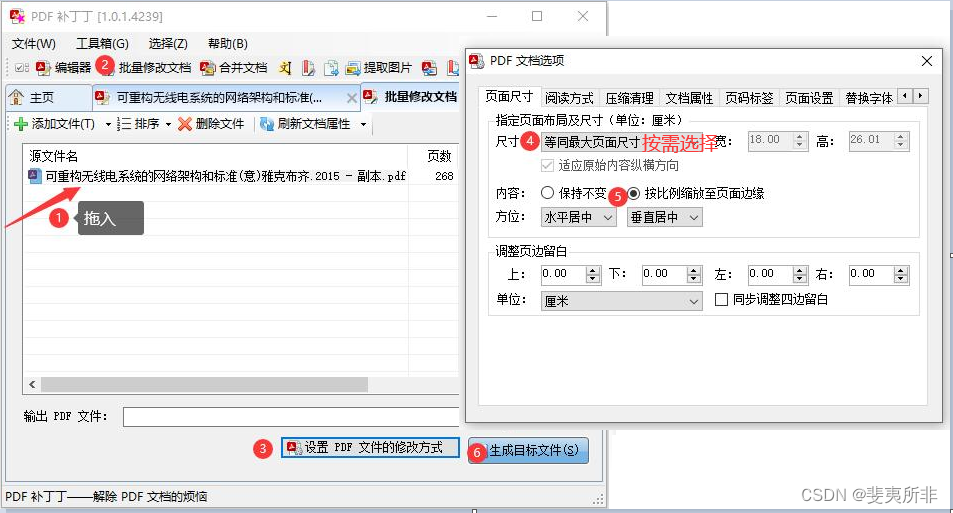Screen dimensions: 953x513
Task: Select 页码标签 dialog tab
Action: pyautogui.click(x=749, y=98)
